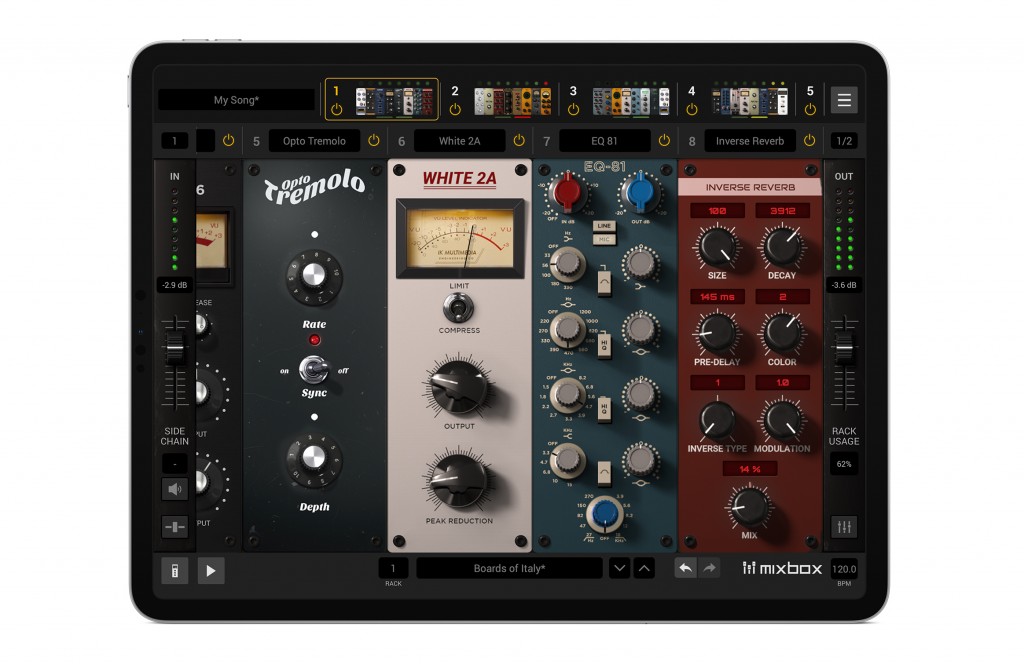This screenshot has width=1024, height=664.
Task: Open the hamburger menu
Action: tap(844, 100)
